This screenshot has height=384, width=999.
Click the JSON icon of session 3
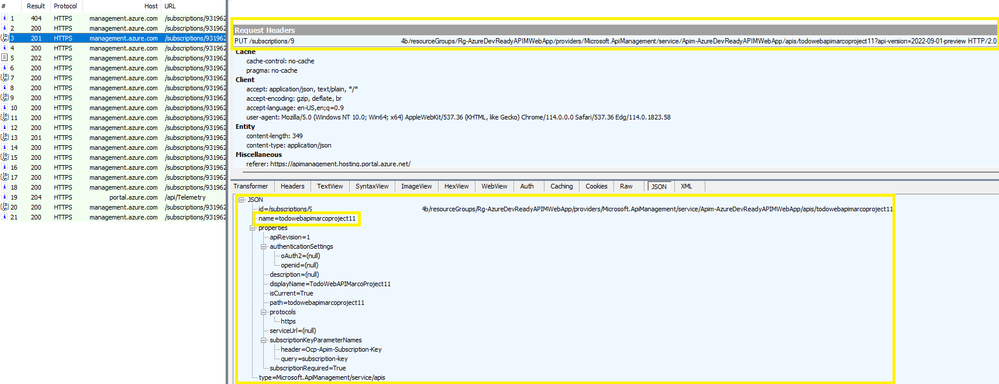4,38
